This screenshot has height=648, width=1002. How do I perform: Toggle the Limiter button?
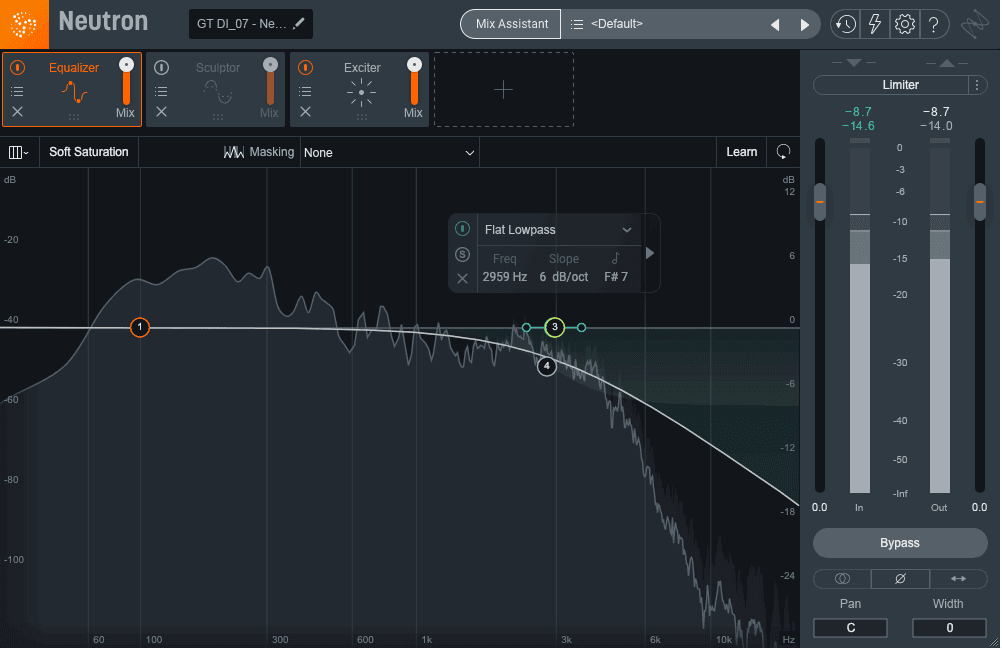[x=891, y=85]
